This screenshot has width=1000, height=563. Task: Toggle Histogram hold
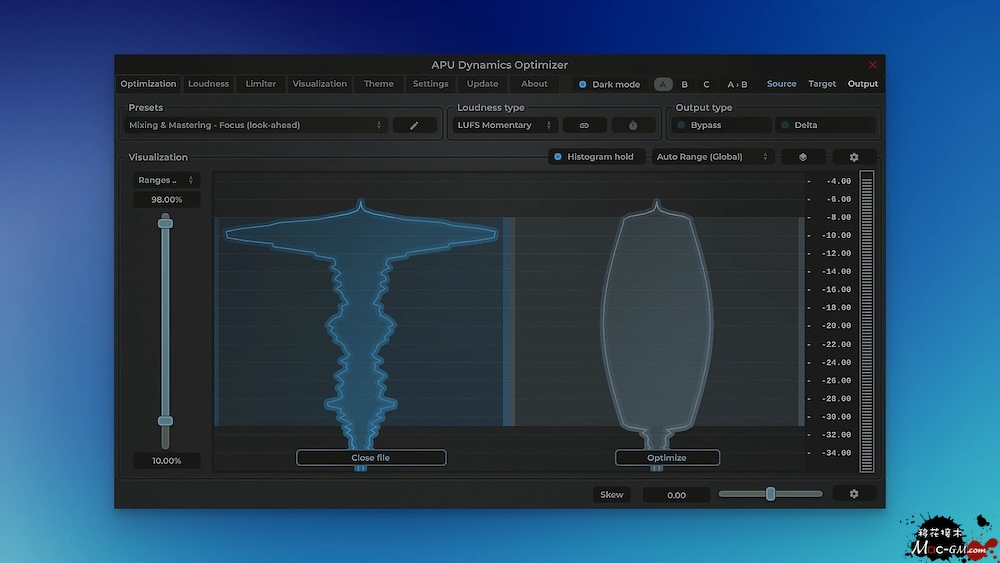[x=593, y=157]
